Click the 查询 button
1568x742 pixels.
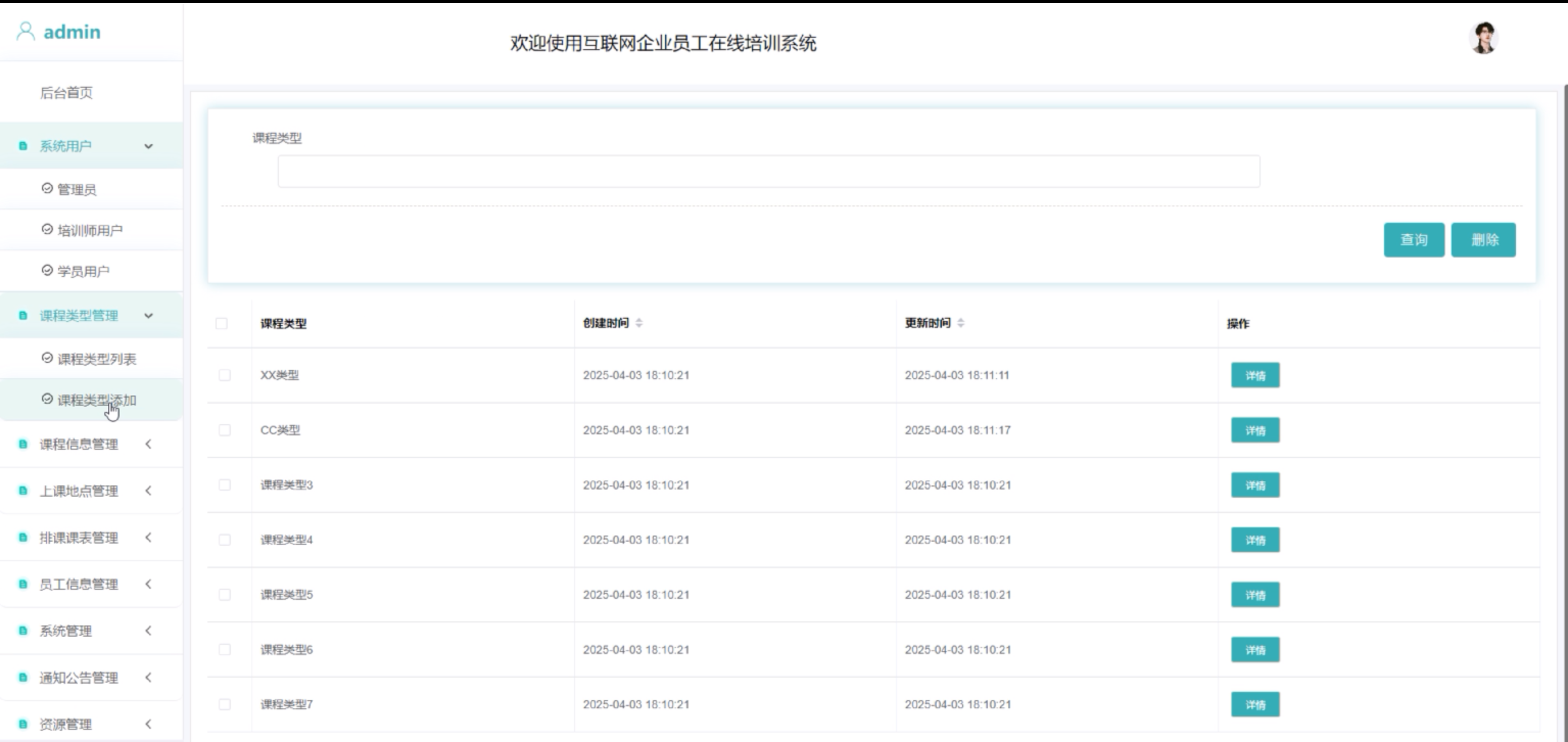[1413, 240]
